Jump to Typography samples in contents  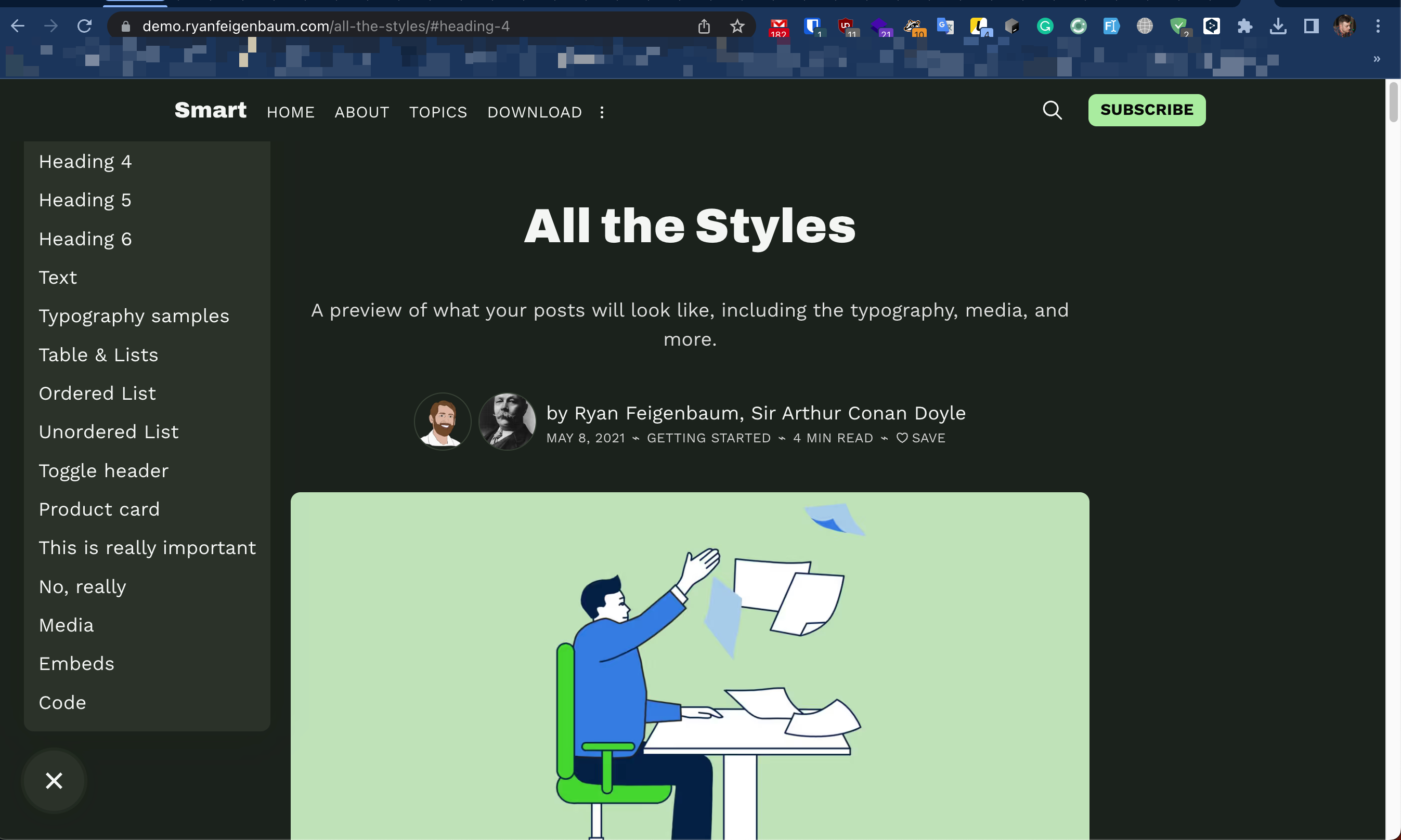pyautogui.click(x=134, y=316)
